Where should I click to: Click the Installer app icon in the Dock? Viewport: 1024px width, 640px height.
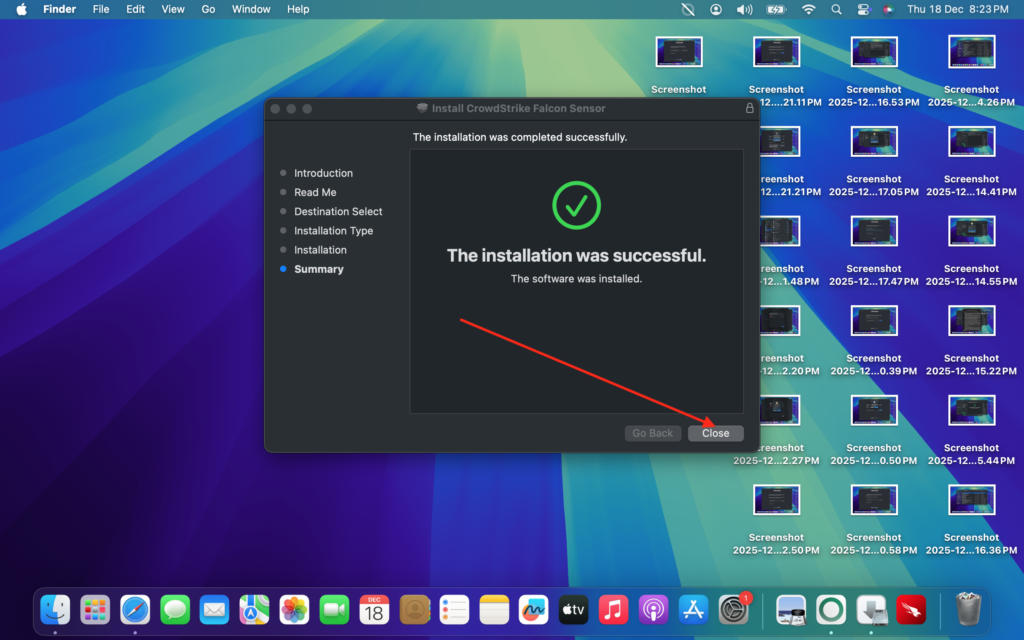coord(871,610)
